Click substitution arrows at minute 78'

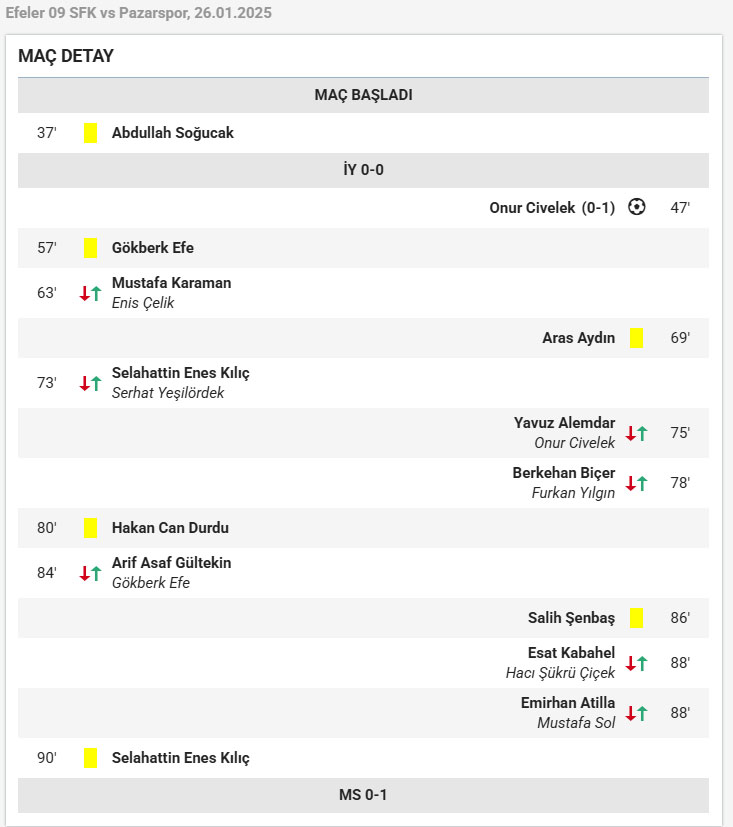point(636,483)
